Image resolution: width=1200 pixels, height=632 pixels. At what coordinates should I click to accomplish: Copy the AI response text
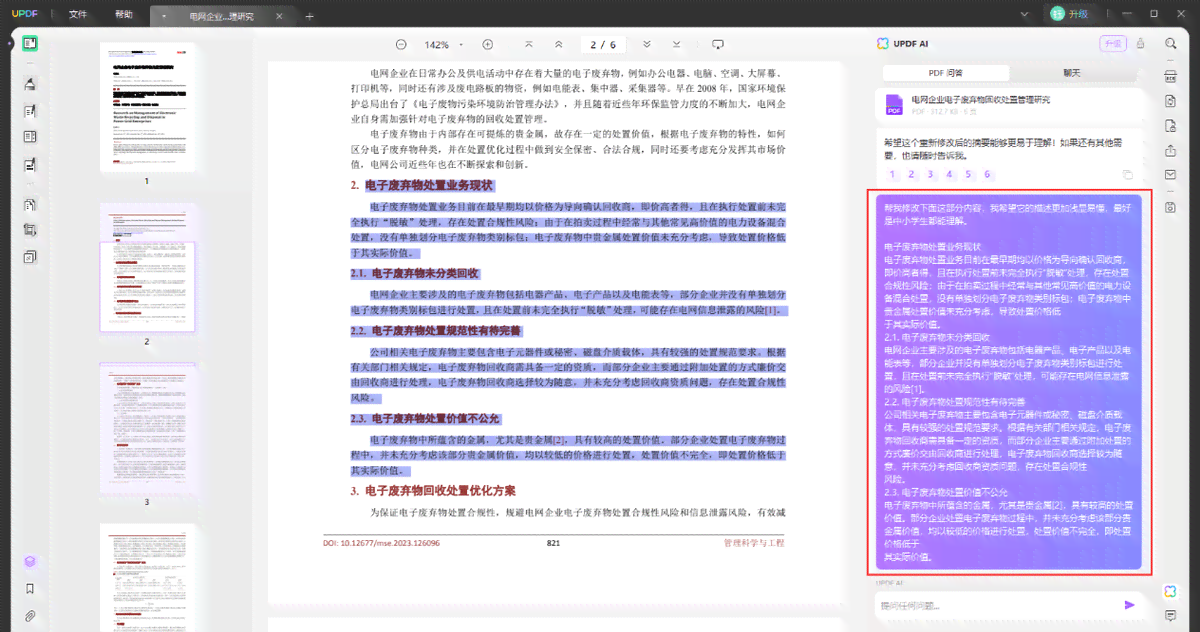click(1127, 174)
